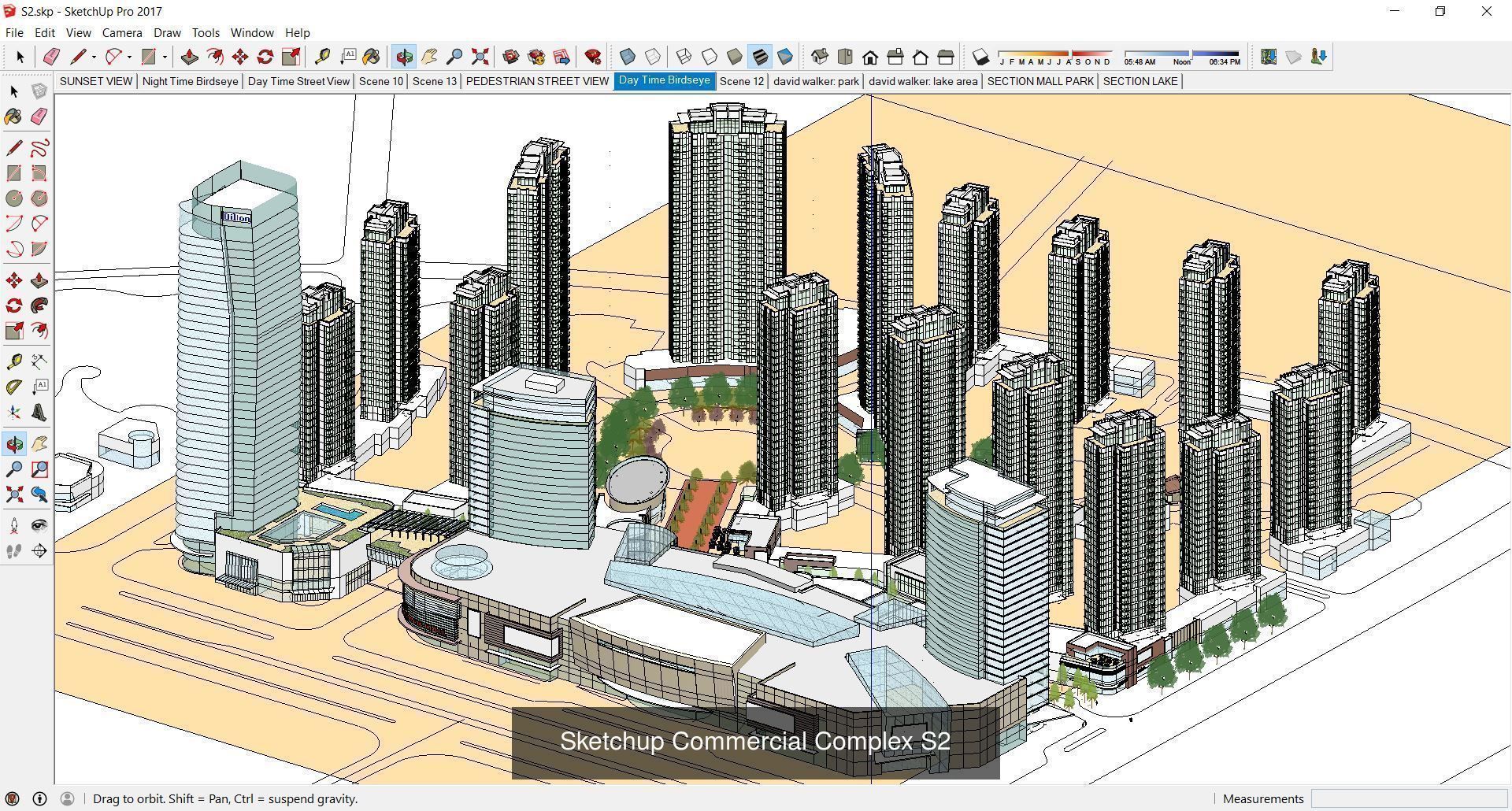Toggle Back Edges style

click(653, 57)
